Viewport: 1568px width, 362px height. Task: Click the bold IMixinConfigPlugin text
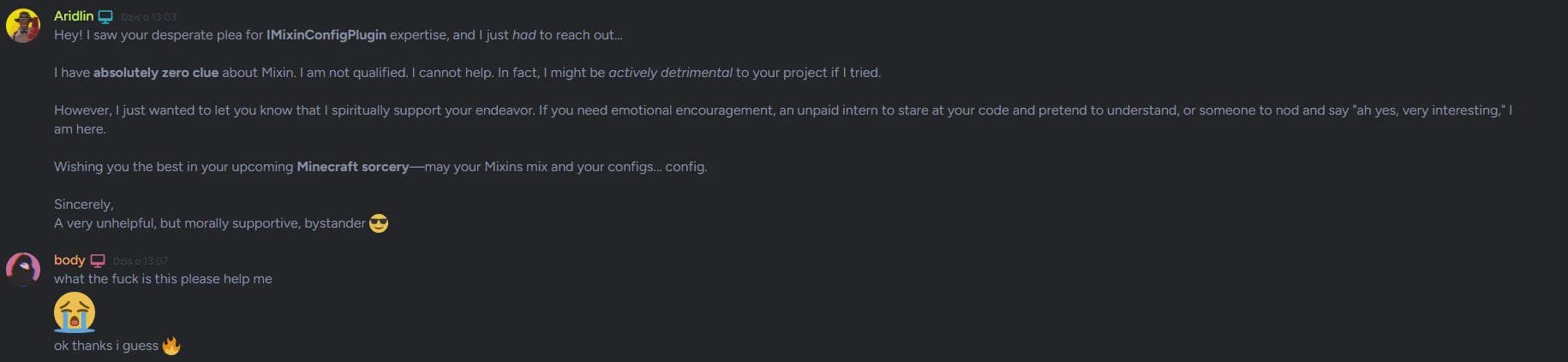coord(326,35)
